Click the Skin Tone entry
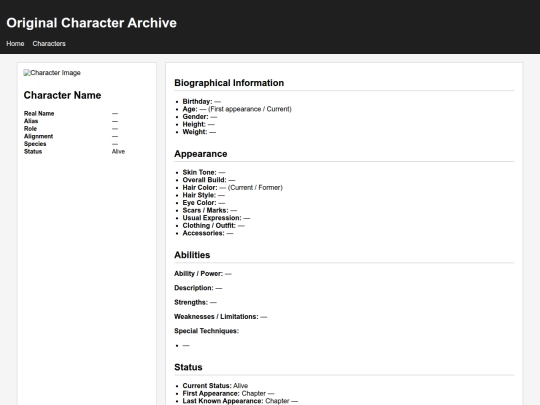The height and width of the screenshot is (405, 540). click(204, 172)
